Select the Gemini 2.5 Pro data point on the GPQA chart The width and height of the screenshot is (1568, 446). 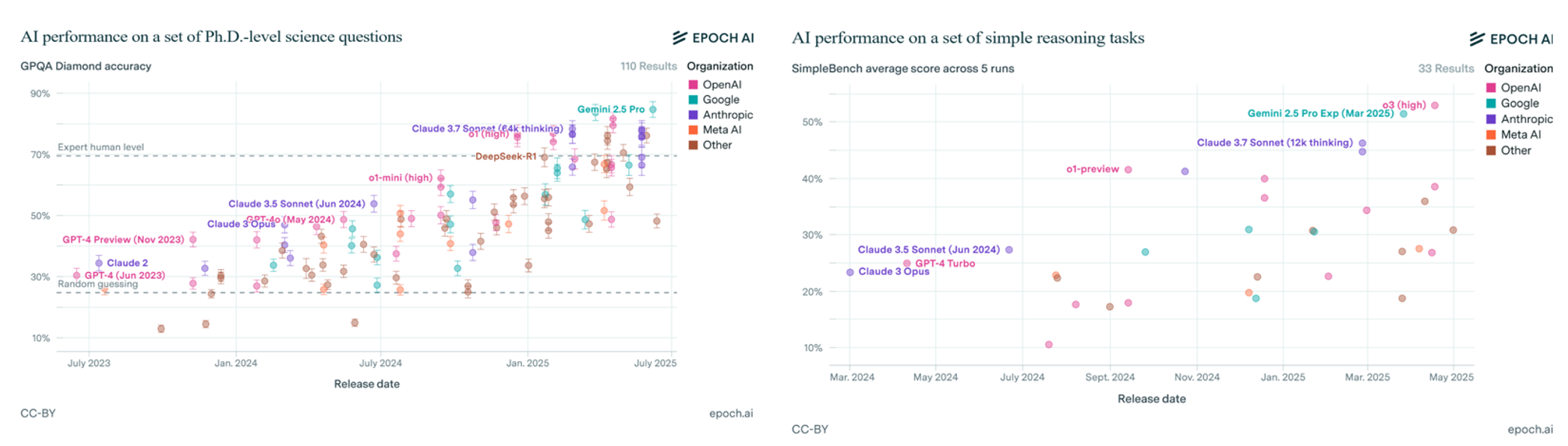pos(653,109)
